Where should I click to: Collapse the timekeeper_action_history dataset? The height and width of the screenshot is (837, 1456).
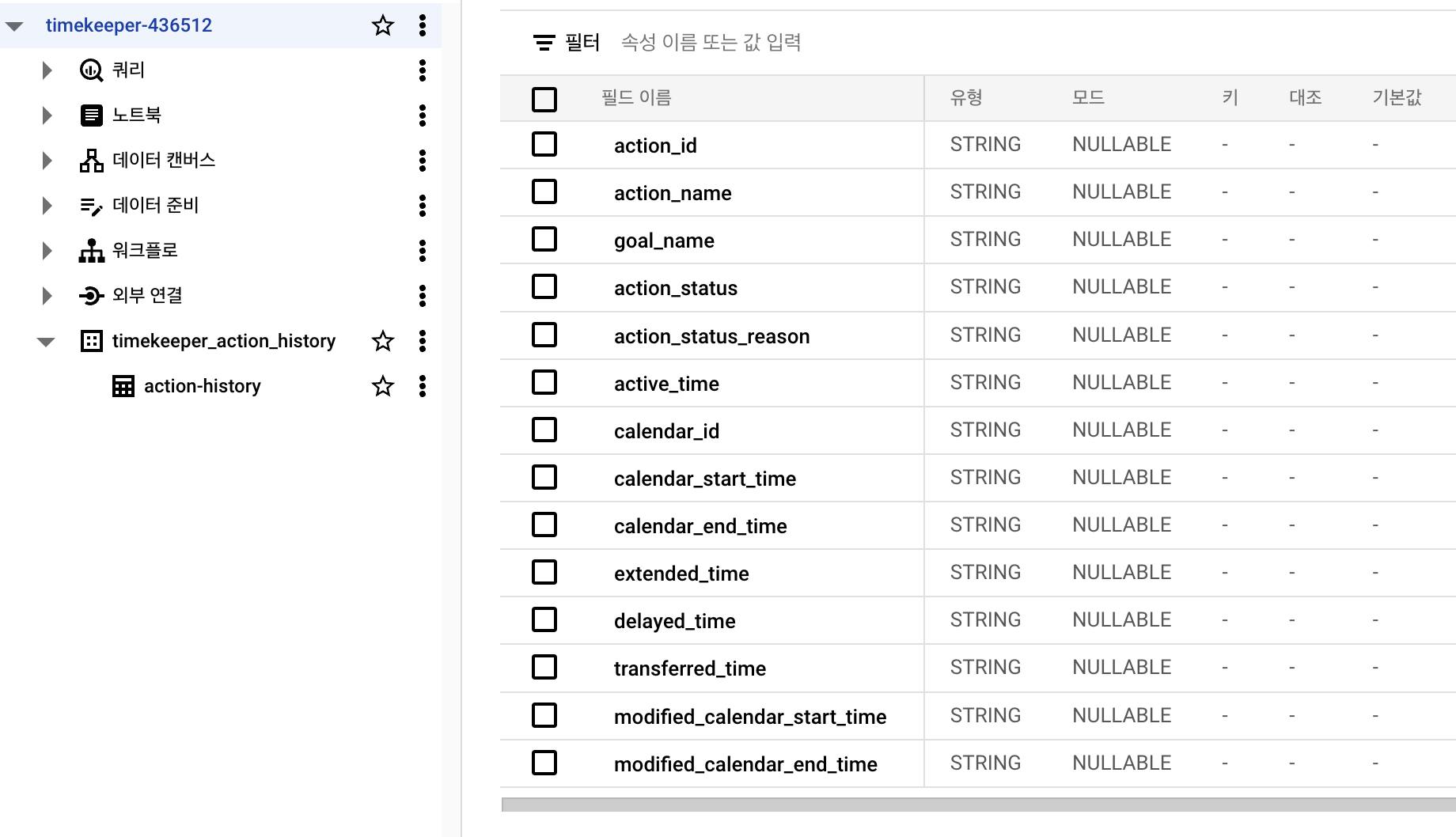click(46, 340)
